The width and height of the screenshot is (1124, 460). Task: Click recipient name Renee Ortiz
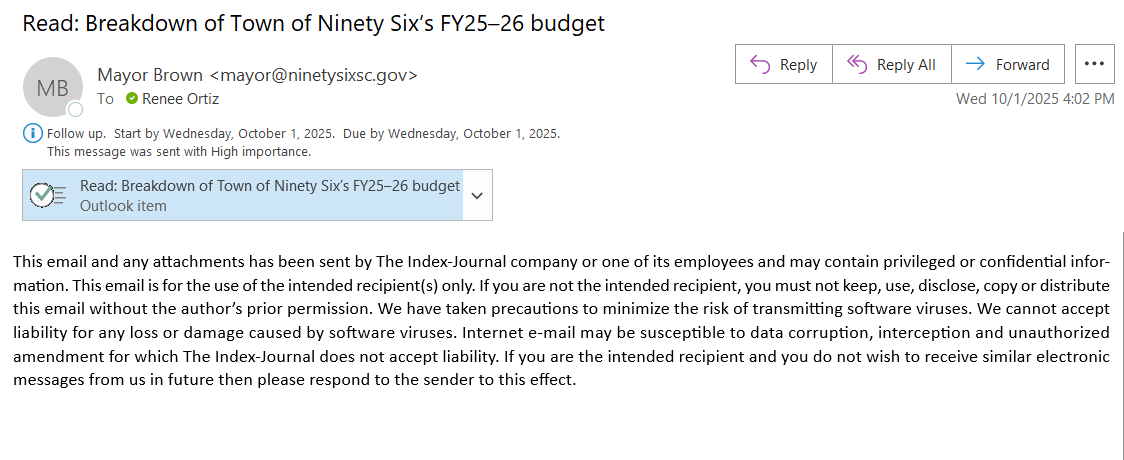coord(180,99)
